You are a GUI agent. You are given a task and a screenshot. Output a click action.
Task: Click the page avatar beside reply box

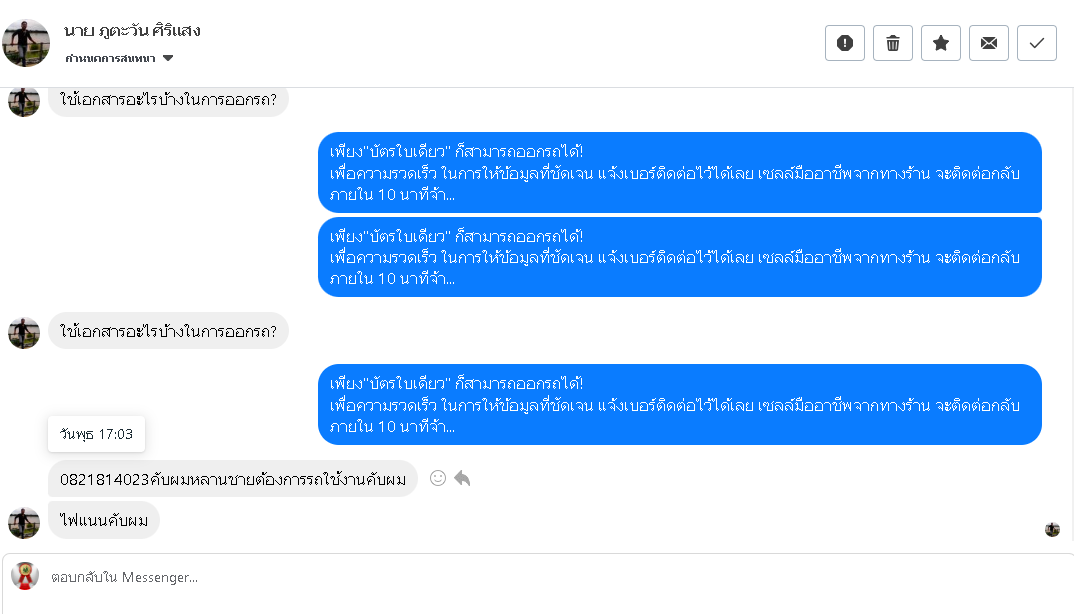pos(25,576)
